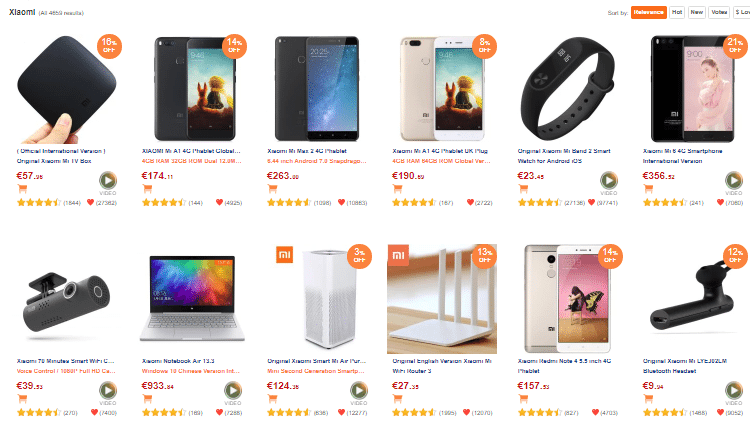The height and width of the screenshot is (437, 750).
Task: Favorite the Mi Air Purifier with the heart icon
Action: (x=342, y=412)
